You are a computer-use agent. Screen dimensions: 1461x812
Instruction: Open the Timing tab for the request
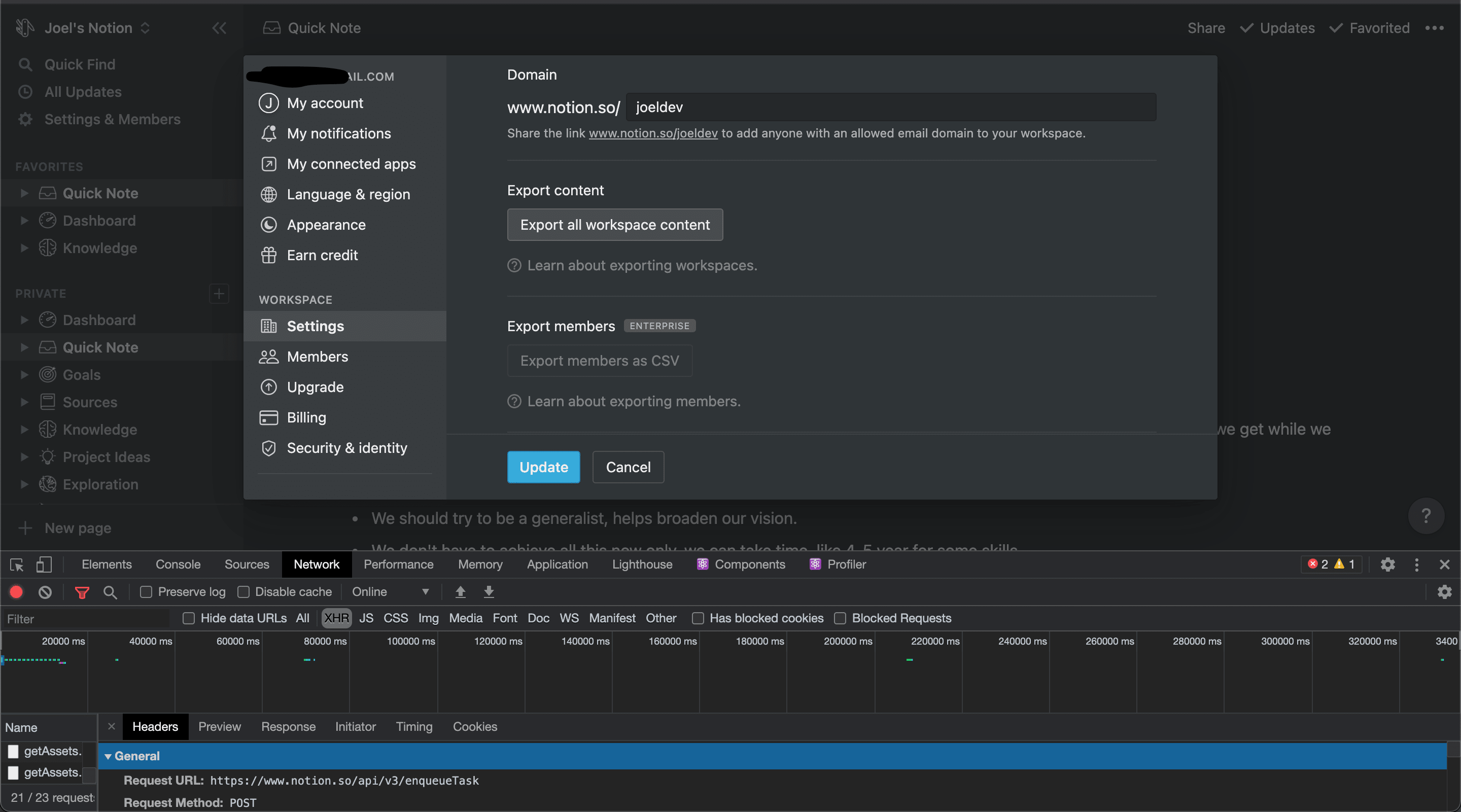(x=414, y=726)
